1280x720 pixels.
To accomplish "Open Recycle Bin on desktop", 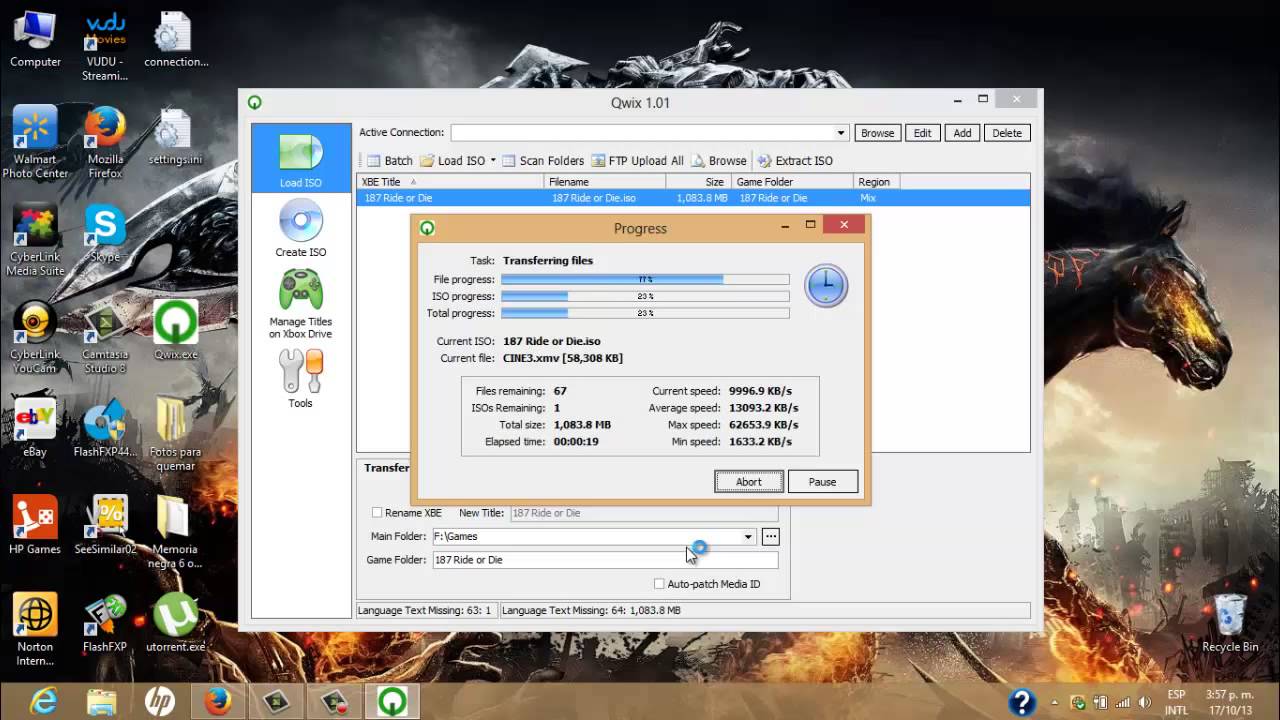I will click(1230, 622).
